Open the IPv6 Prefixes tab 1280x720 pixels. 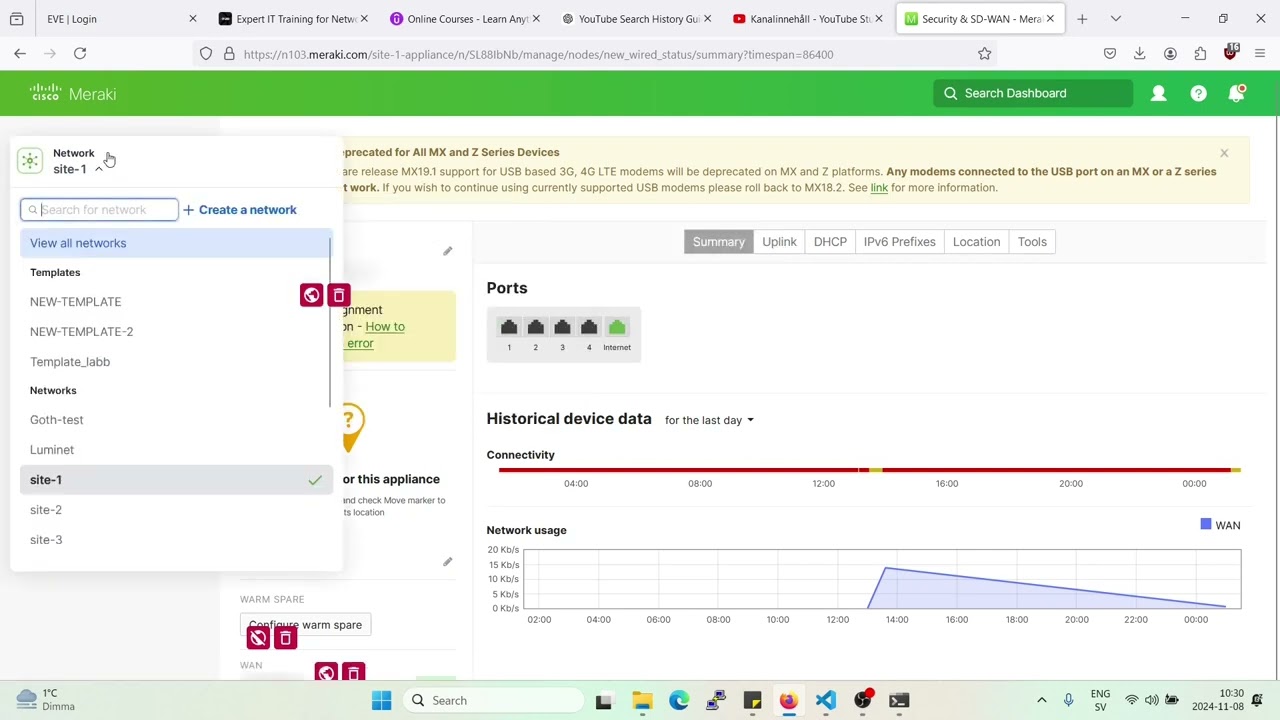pyautogui.click(x=899, y=242)
